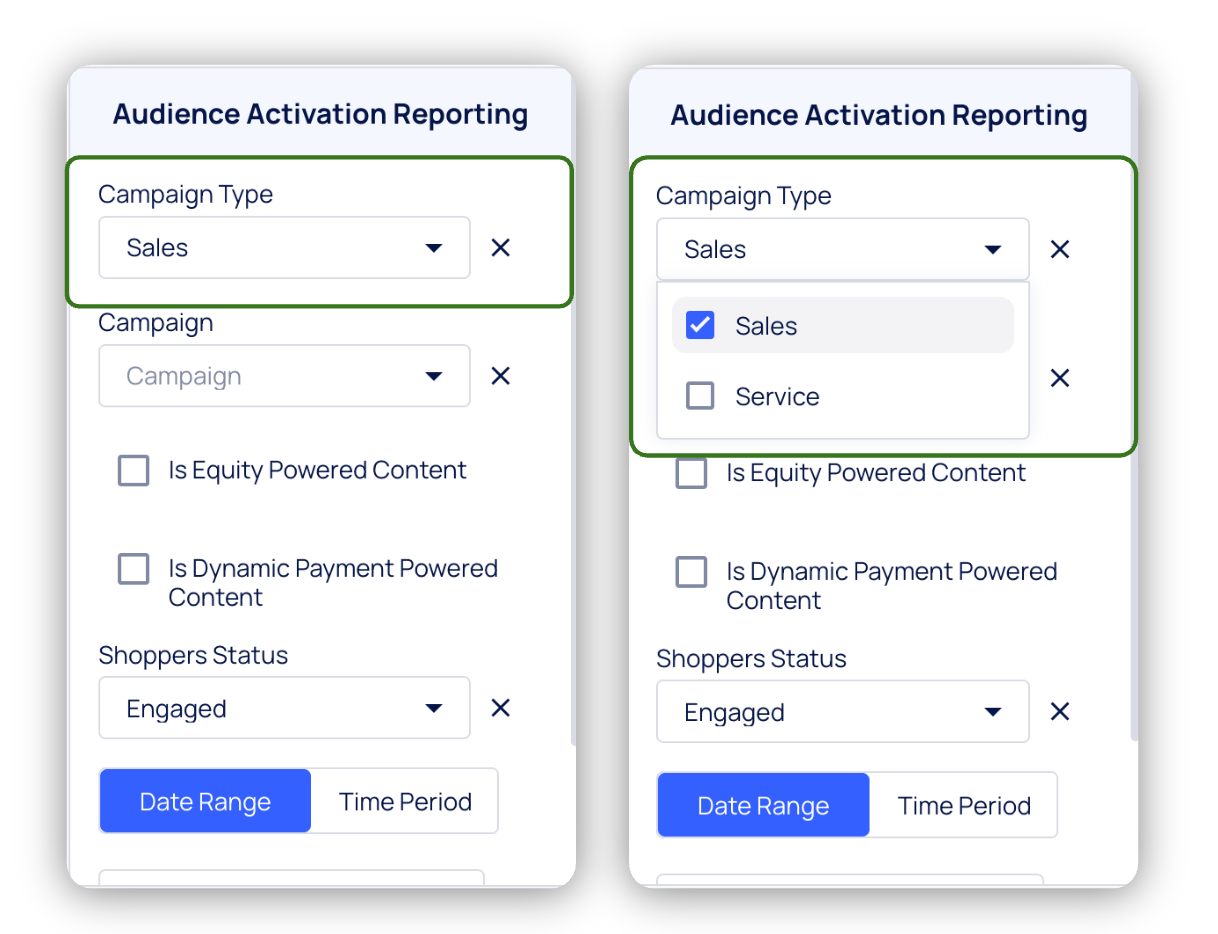
Task: Switch to Time Period tab in right panel
Action: coord(963,806)
